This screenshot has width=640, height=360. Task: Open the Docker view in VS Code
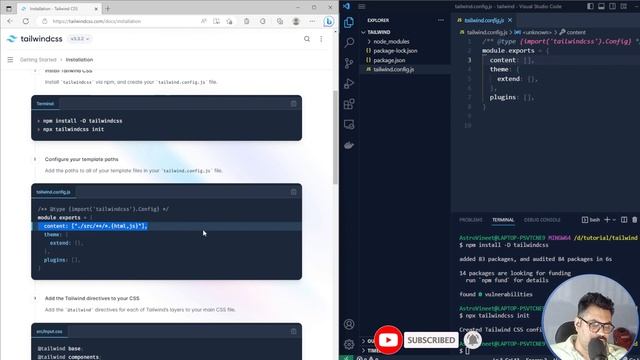pos(349,145)
